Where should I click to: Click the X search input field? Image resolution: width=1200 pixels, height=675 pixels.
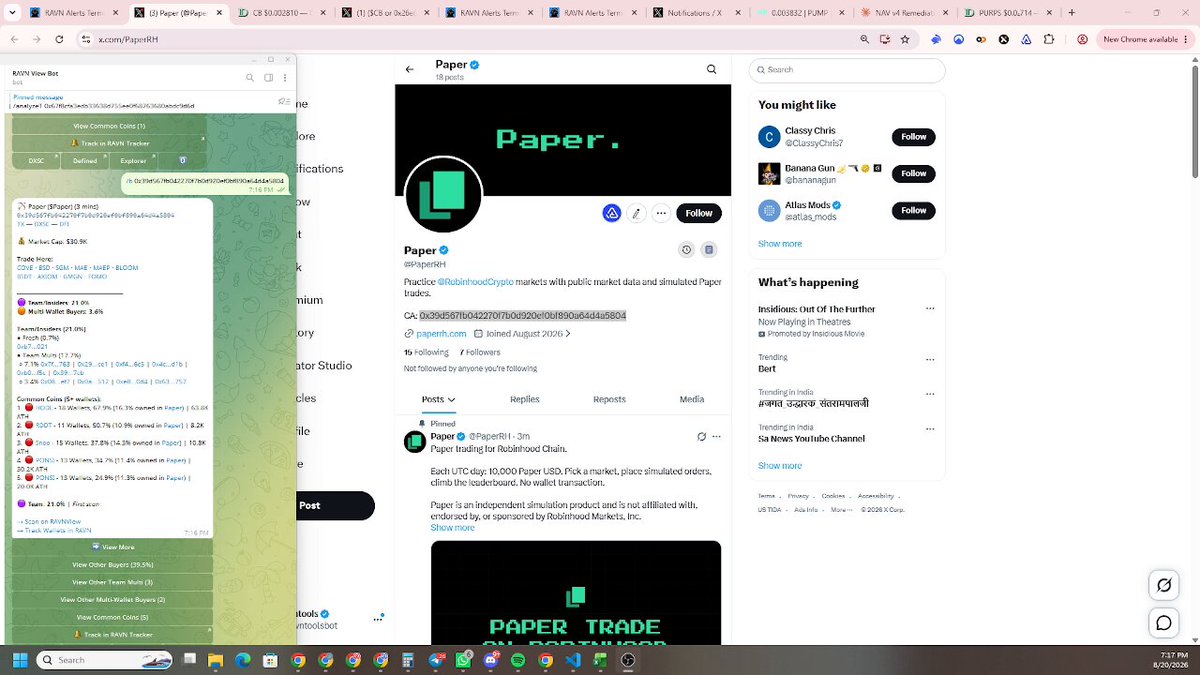pos(847,70)
